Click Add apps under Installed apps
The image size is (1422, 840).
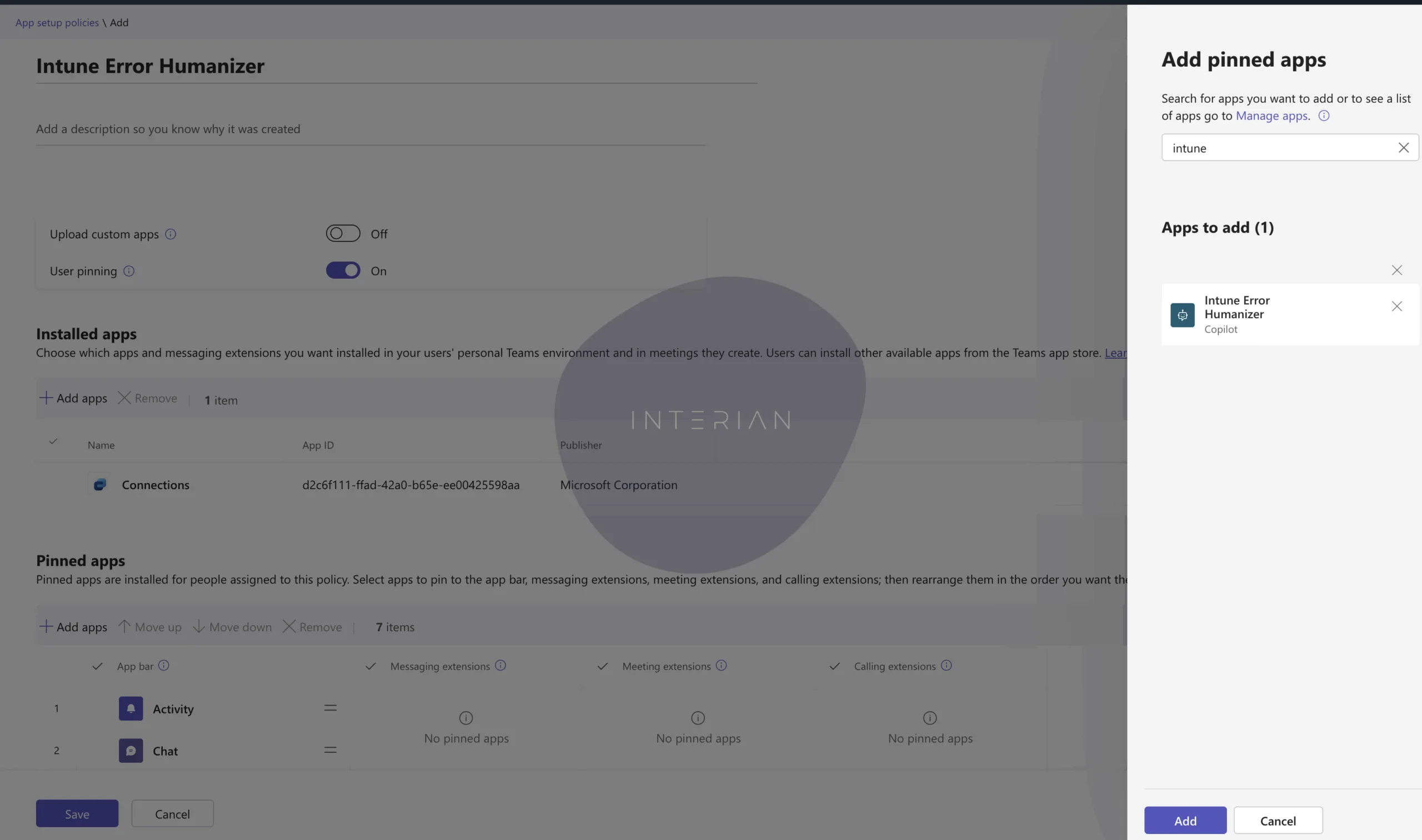click(x=73, y=399)
